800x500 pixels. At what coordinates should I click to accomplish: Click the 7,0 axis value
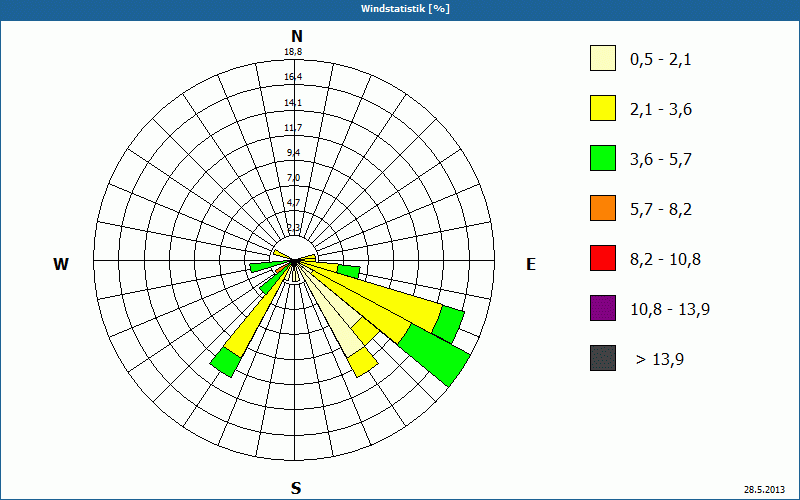[x=293, y=178]
